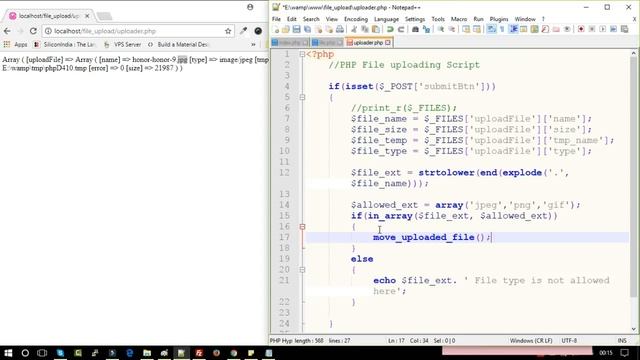The image size is (640, 360).
Task: Open the Search menu
Action: coord(311,19)
